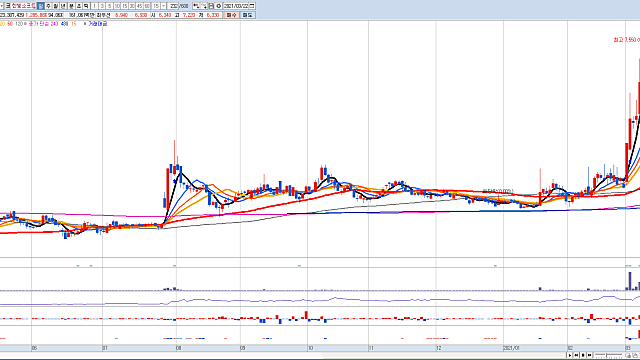Click the fast-forward replay button
640x360 pixels.
(589, 356)
